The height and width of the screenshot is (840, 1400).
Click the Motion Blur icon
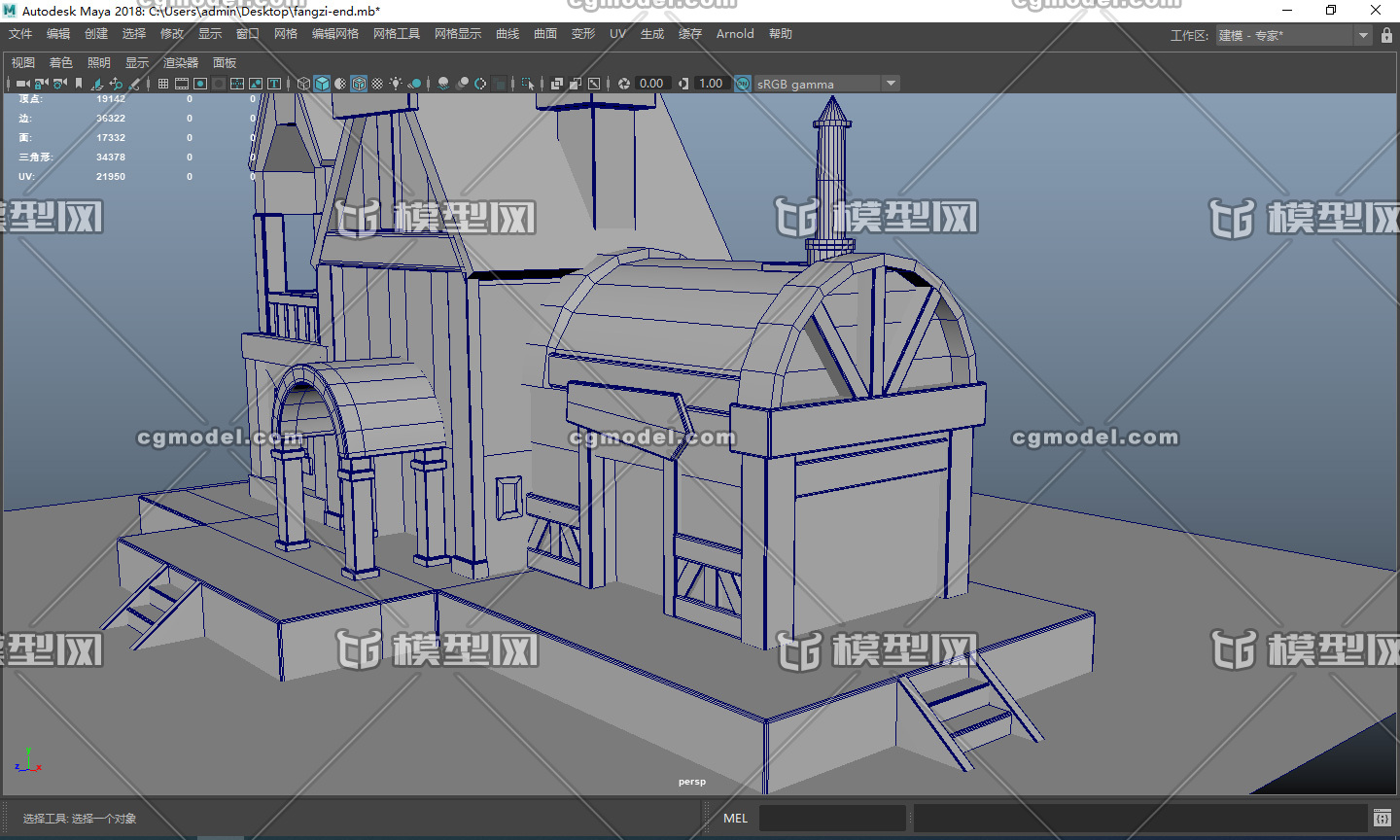click(462, 84)
